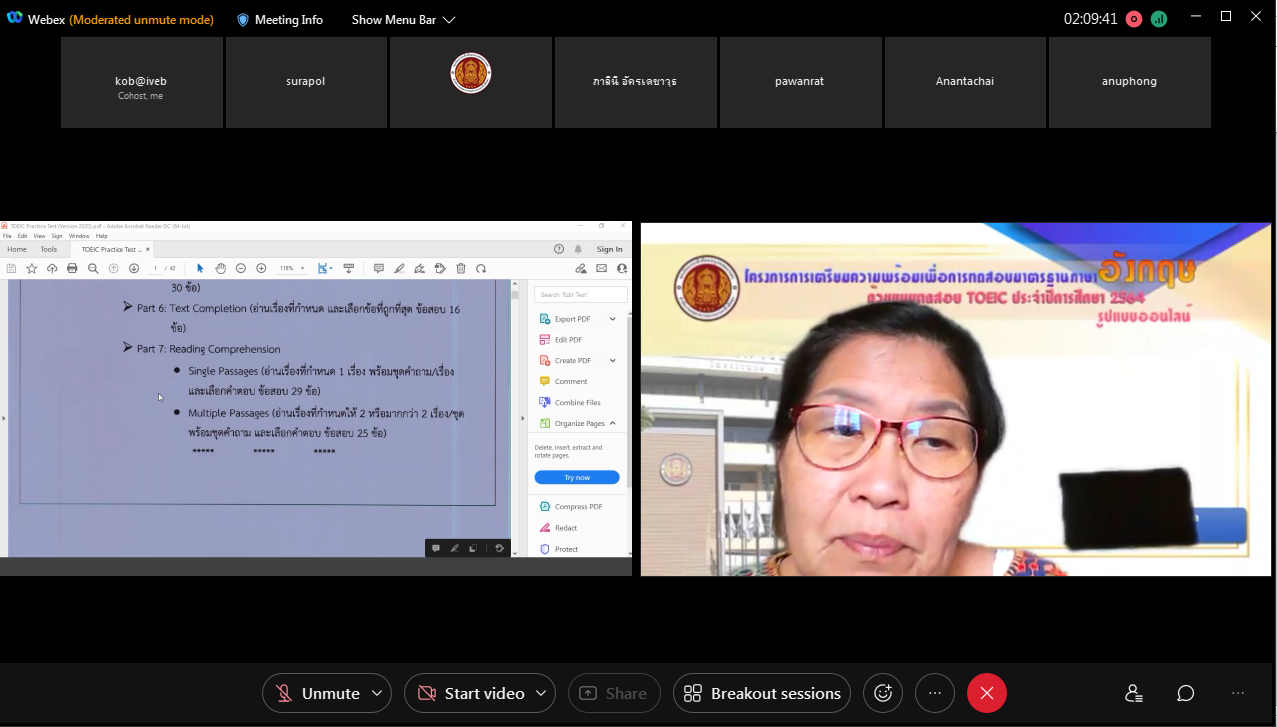The width and height of the screenshot is (1277, 727).
Task: Expand the Start video options arrow
Action: [x=541, y=693]
